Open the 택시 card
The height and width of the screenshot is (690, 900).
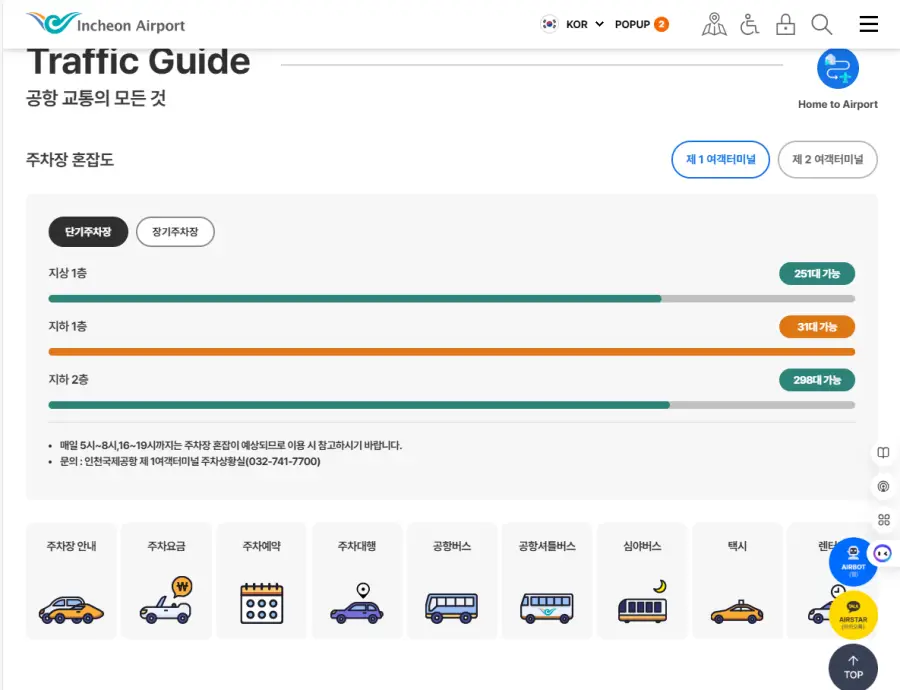pos(738,580)
